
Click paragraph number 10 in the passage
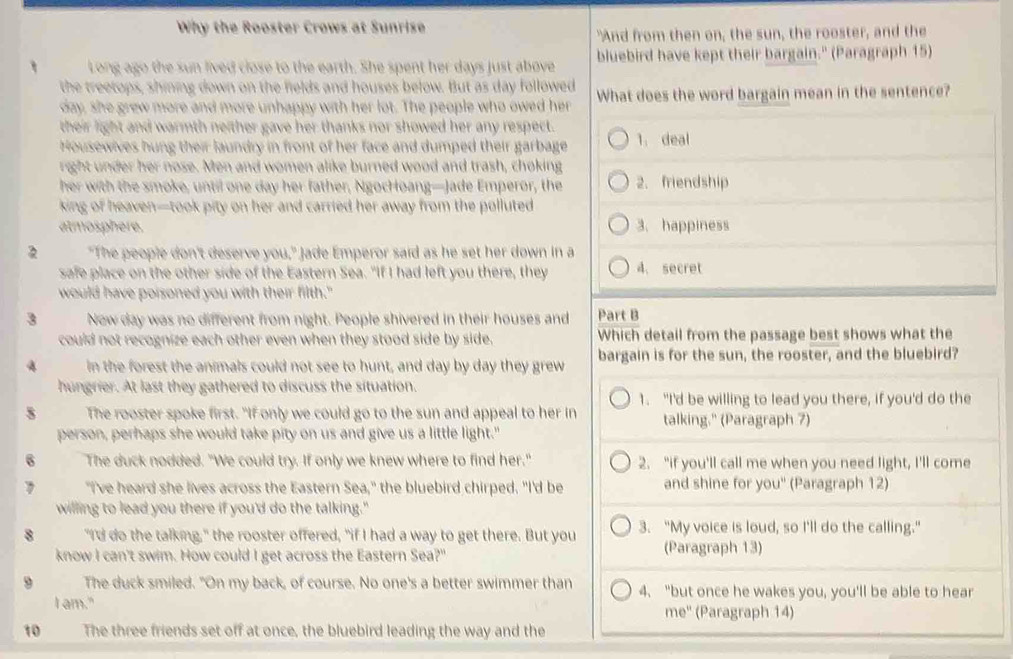[x=32, y=631]
